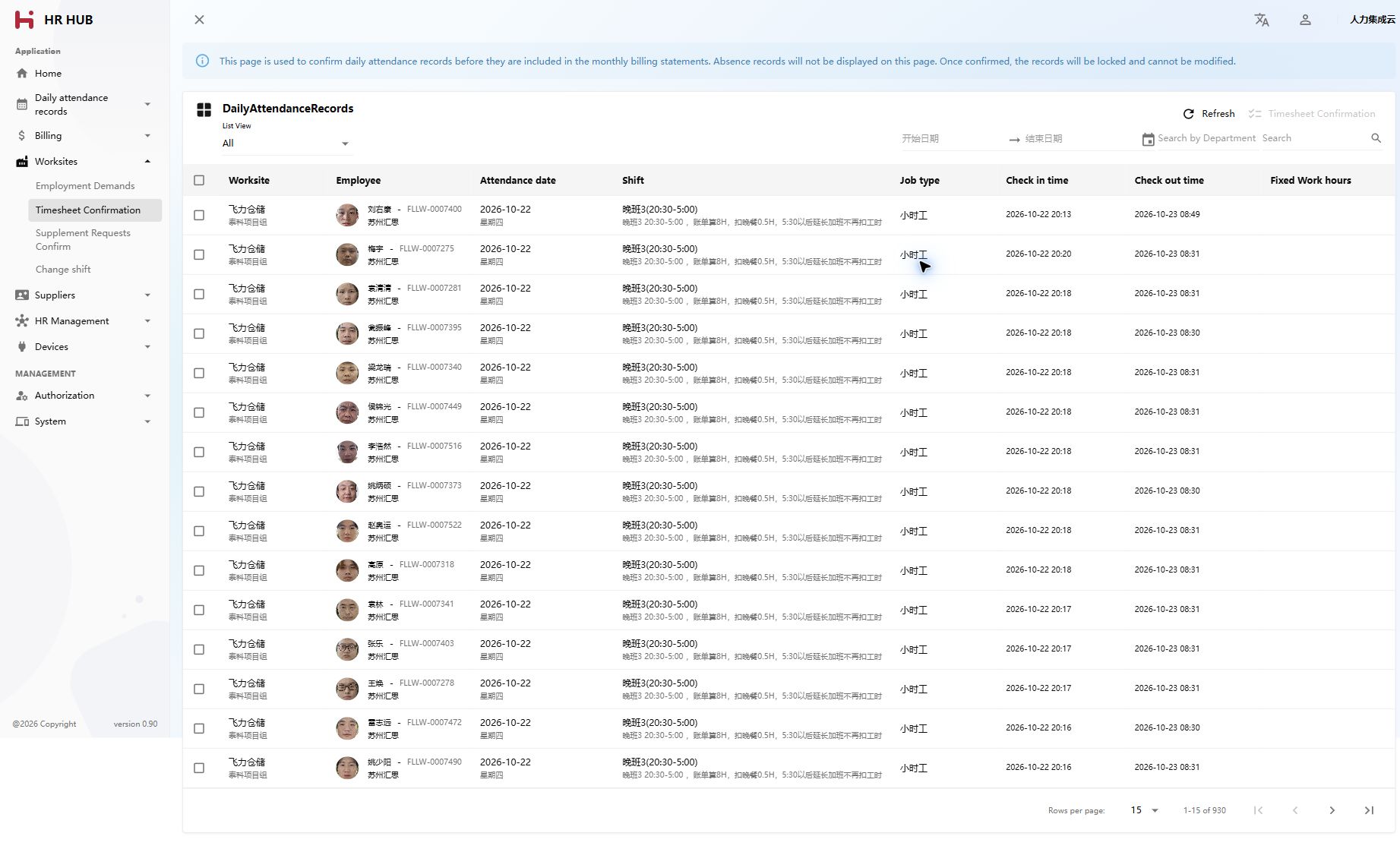
Task: Select Timesheet Confirmation in the sidebar
Action: (x=95, y=210)
